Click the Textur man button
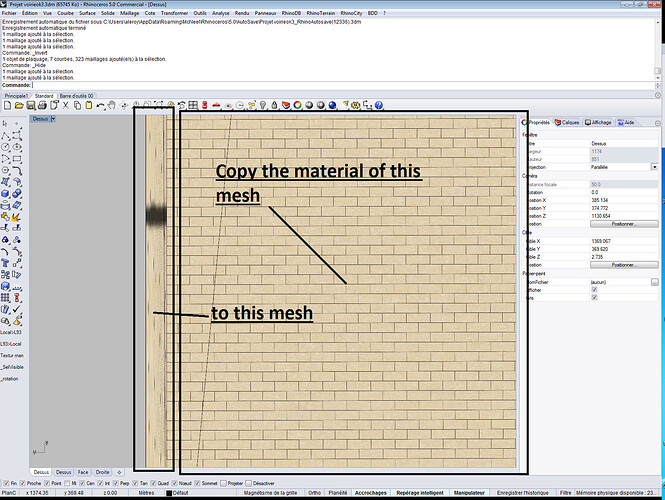The width and height of the screenshot is (665, 500). [x=12, y=355]
